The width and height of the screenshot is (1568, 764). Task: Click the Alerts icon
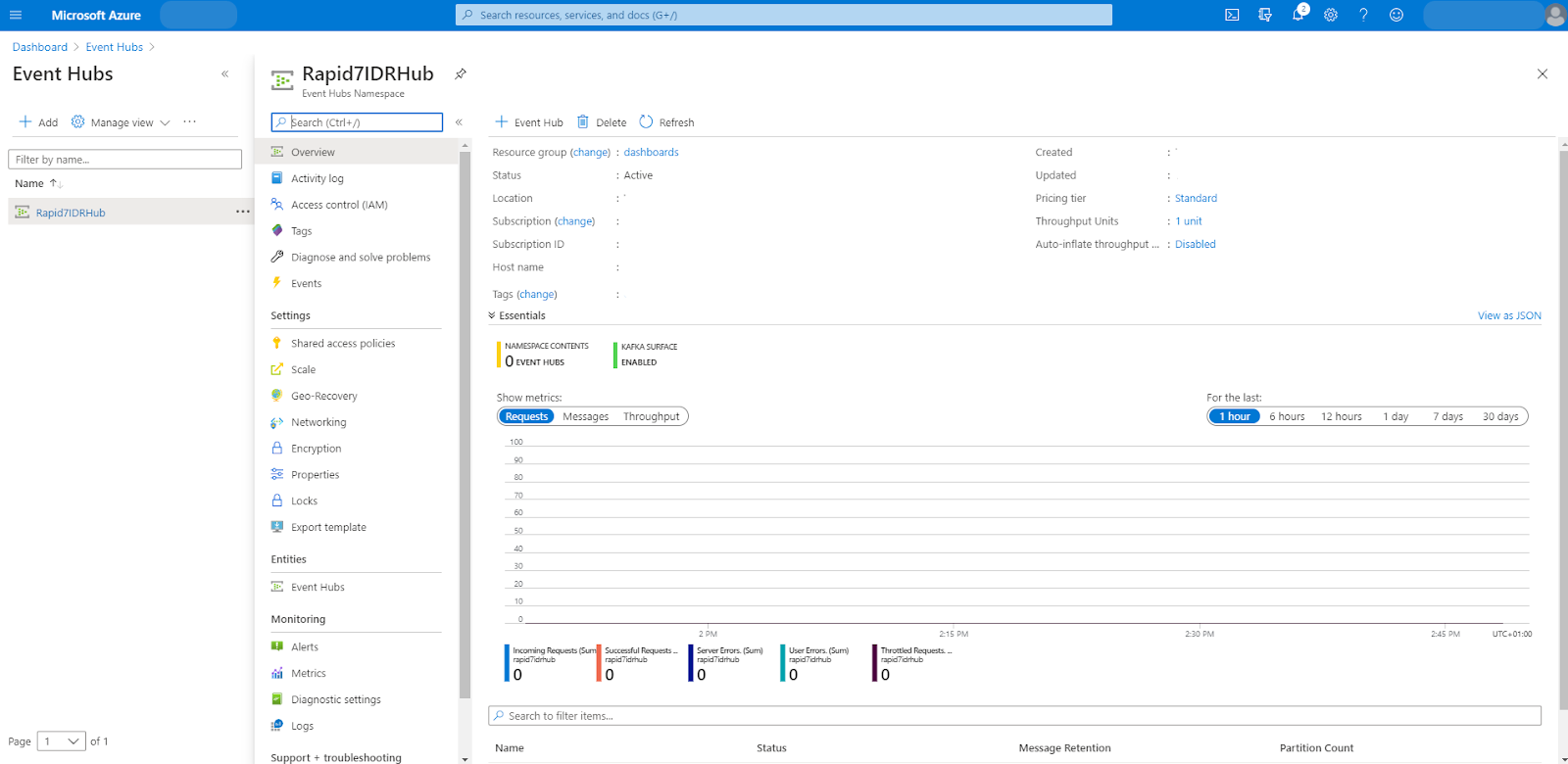click(x=277, y=646)
